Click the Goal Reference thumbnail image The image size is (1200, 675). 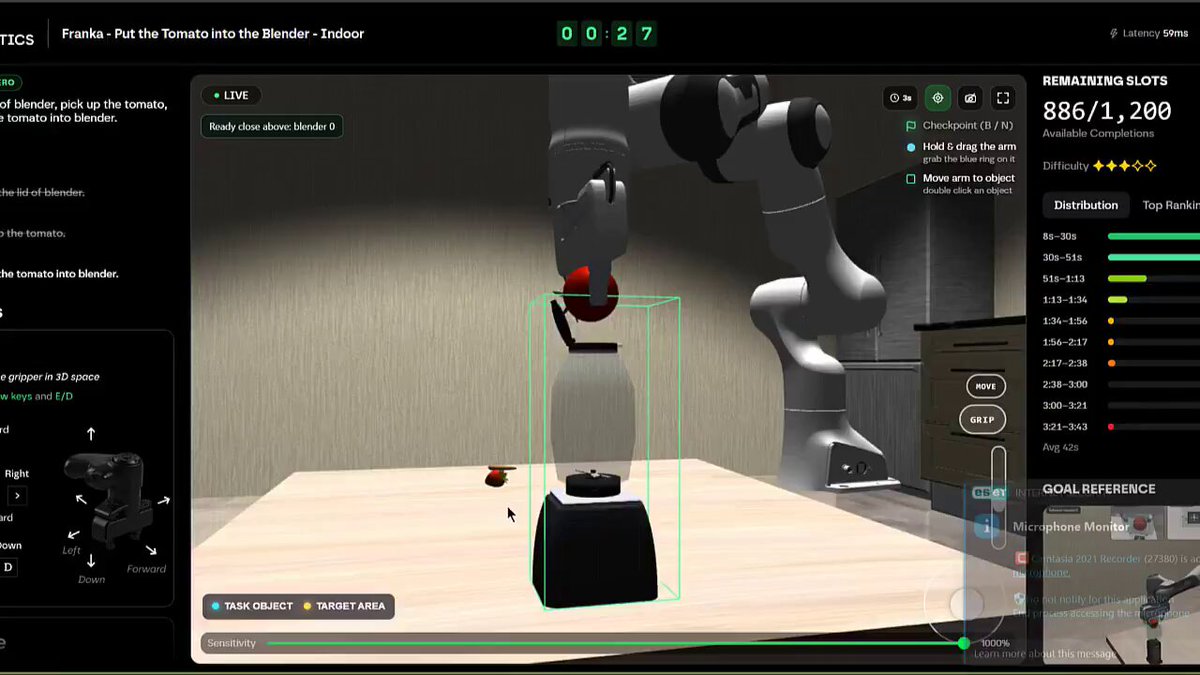[1122, 585]
